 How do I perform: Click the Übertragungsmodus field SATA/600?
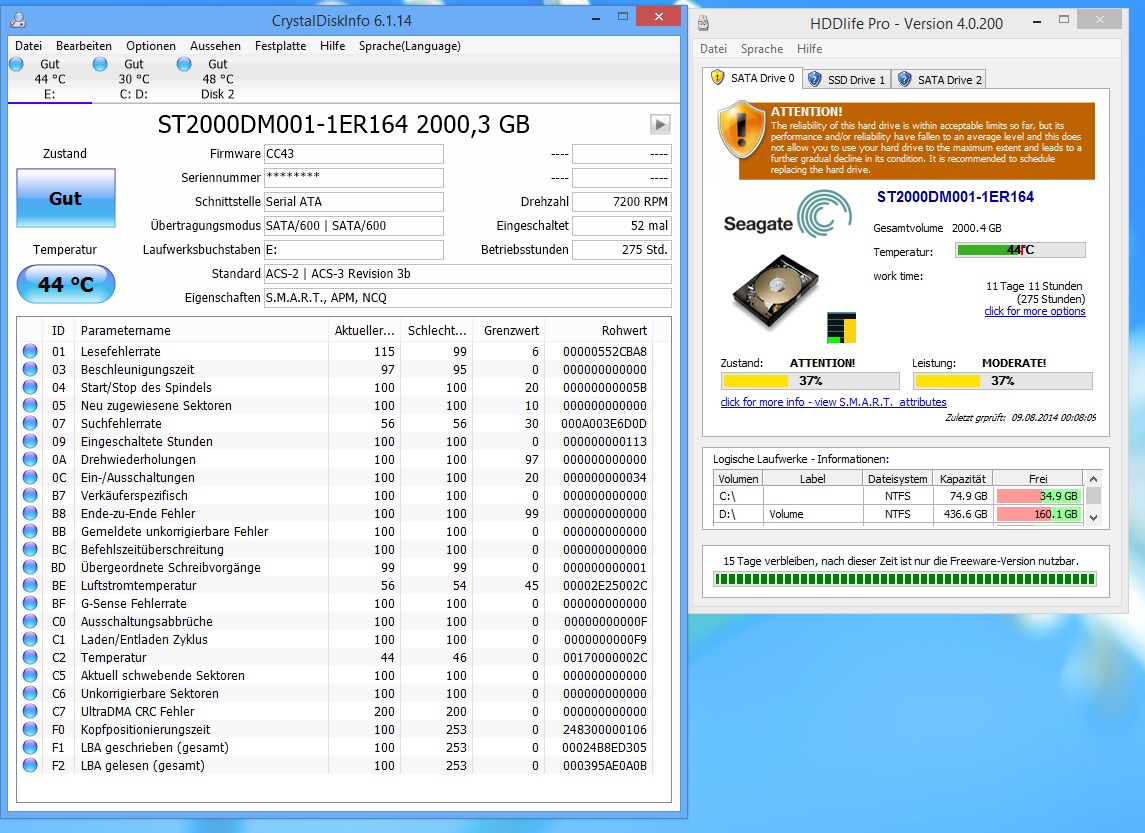(x=353, y=226)
